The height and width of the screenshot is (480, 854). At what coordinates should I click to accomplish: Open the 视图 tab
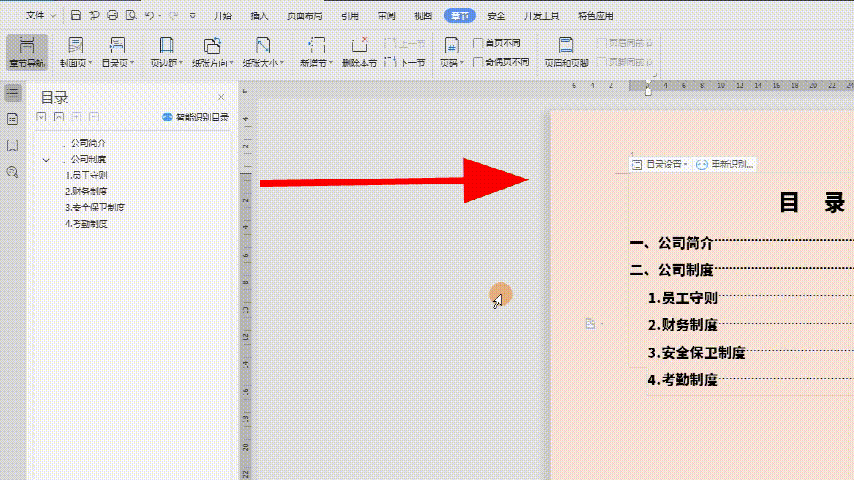pos(423,16)
